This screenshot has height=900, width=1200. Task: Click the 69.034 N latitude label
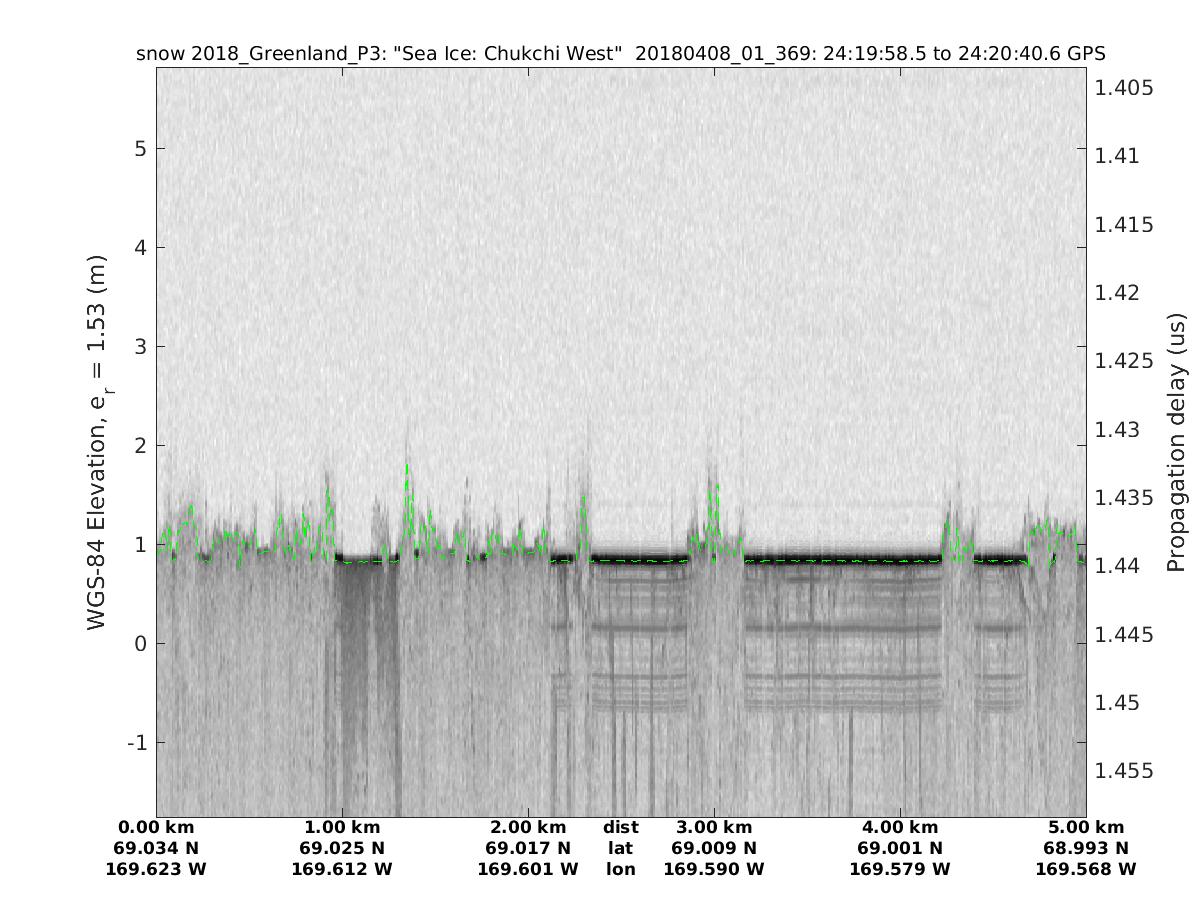coord(156,848)
